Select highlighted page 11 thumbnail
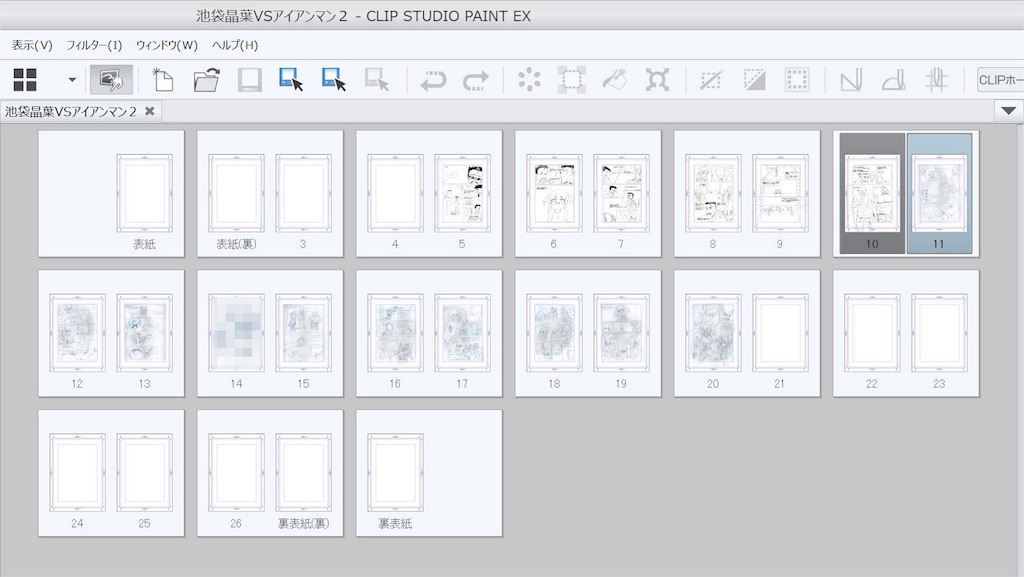 click(x=938, y=194)
